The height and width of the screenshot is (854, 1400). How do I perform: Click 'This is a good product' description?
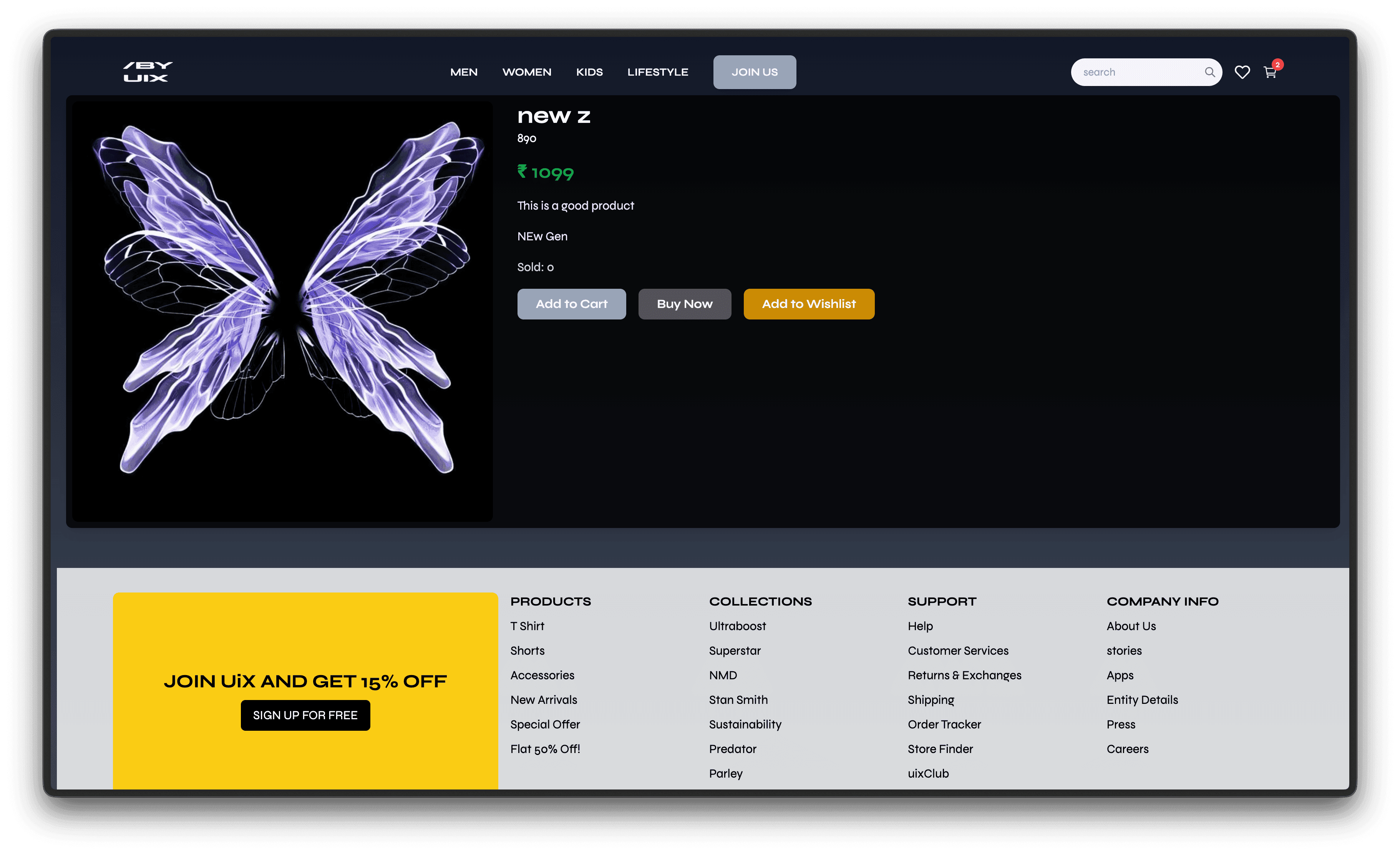pyautogui.click(x=576, y=205)
